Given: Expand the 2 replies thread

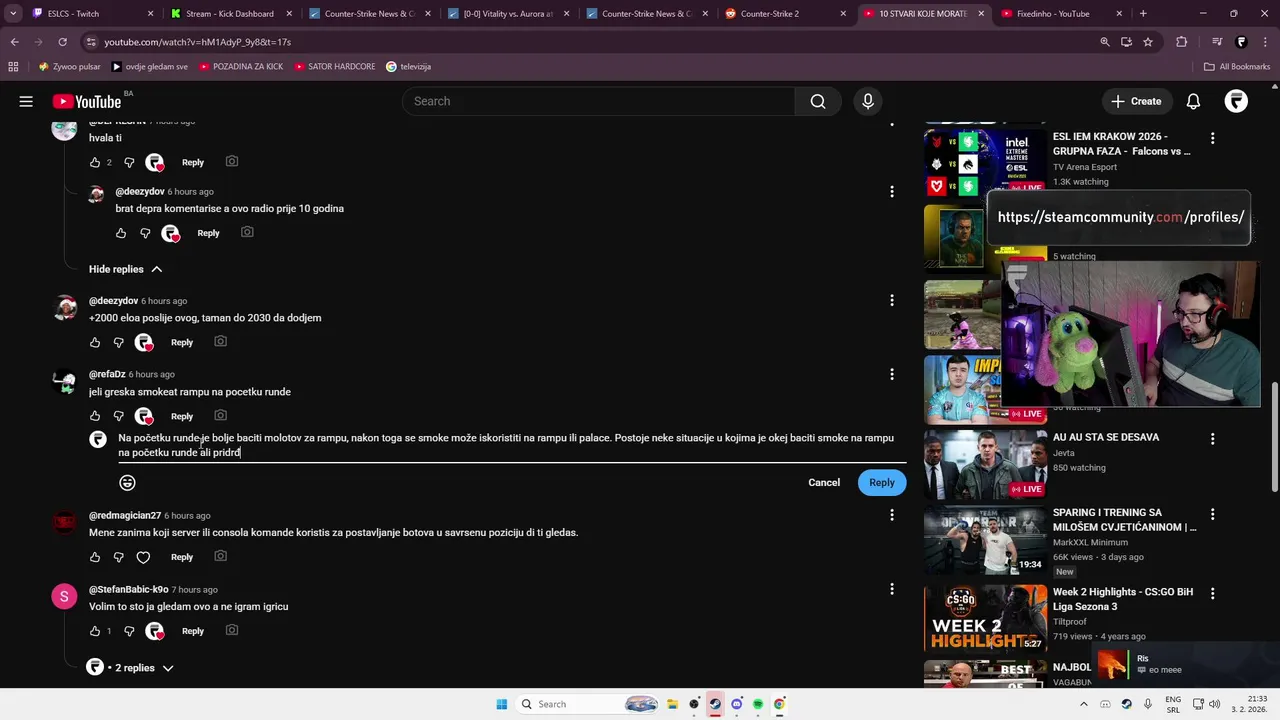Looking at the screenshot, I should [131, 667].
